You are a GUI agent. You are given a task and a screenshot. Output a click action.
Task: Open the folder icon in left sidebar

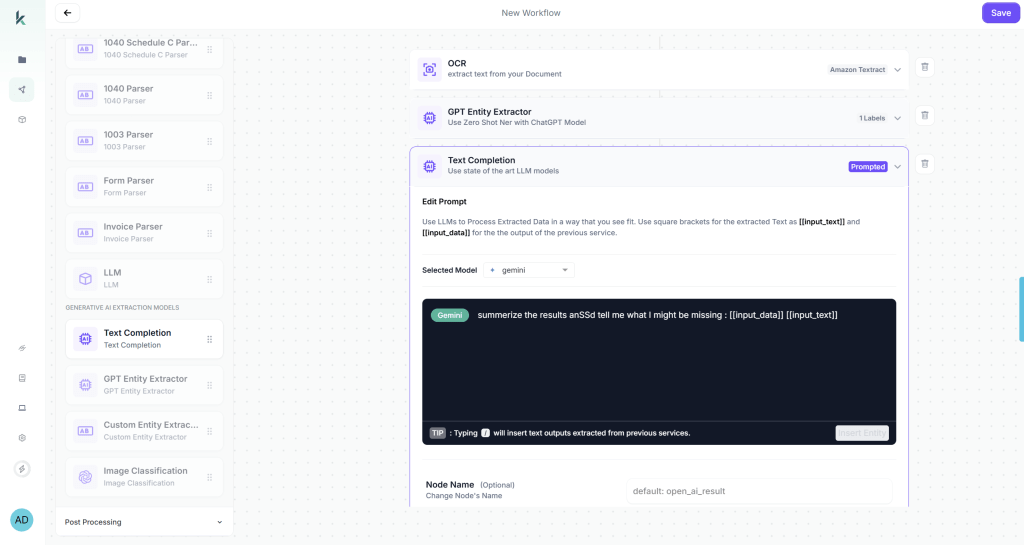point(22,60)
